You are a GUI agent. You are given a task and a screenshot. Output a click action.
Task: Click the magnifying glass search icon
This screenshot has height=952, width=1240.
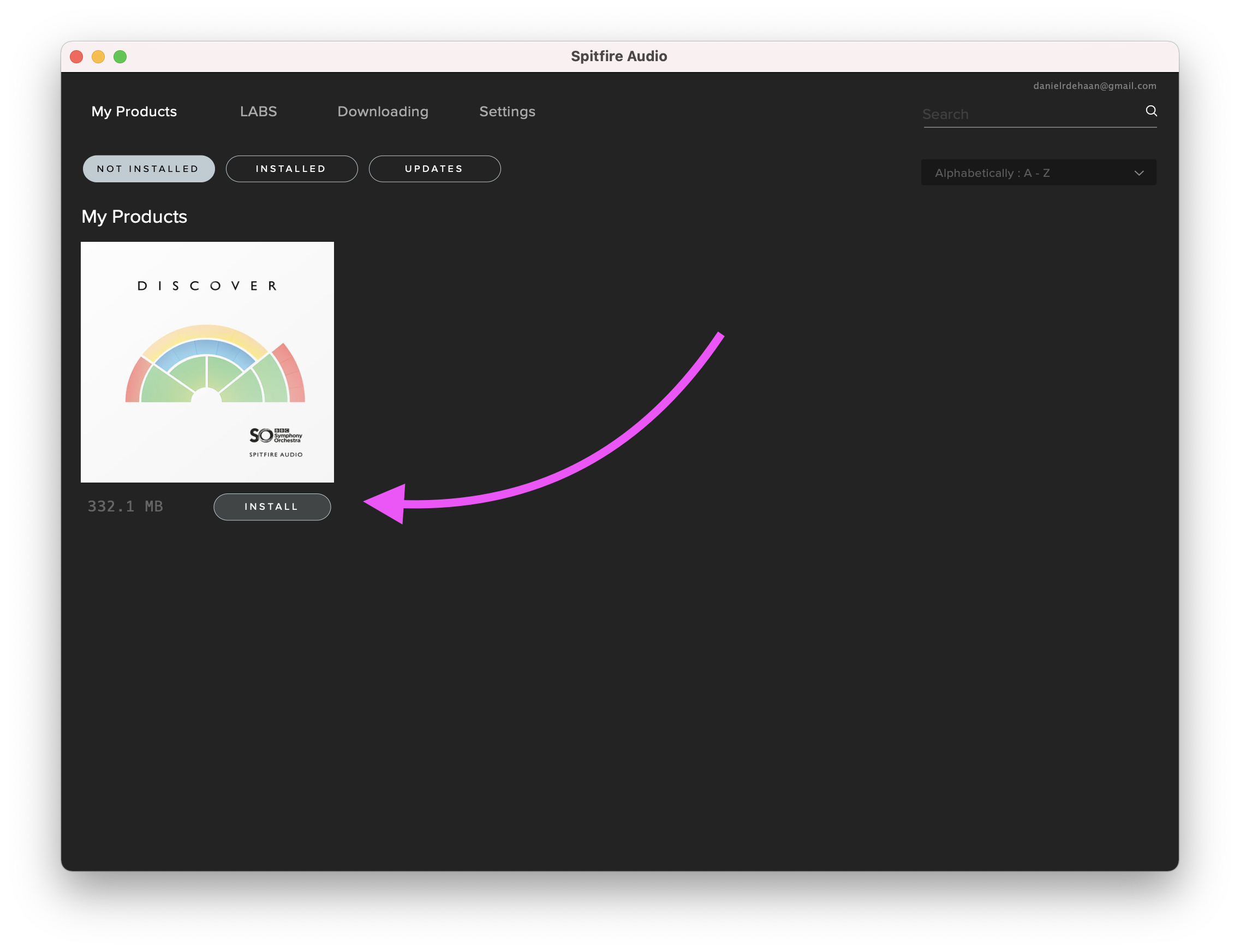pyautogui.click(x=1151, y=111)
